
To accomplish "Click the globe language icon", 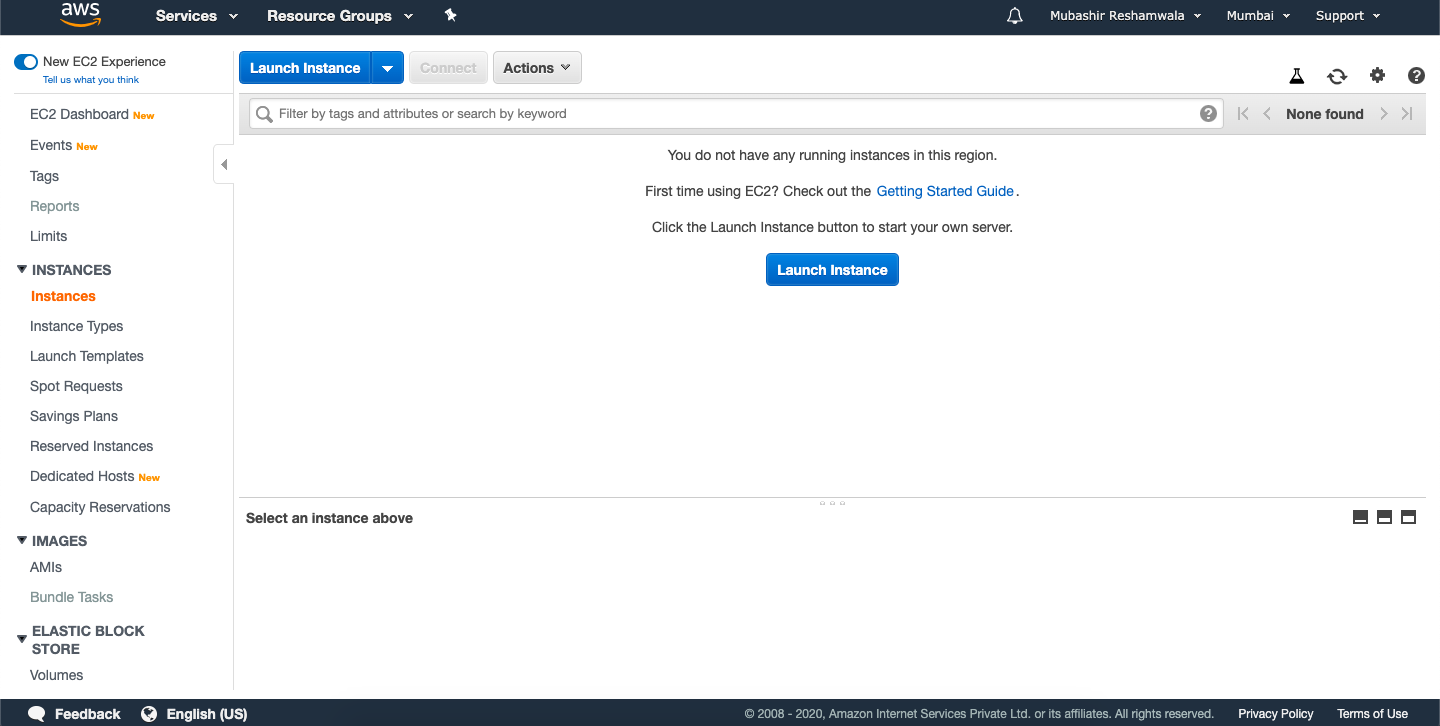I will (149, 714).
